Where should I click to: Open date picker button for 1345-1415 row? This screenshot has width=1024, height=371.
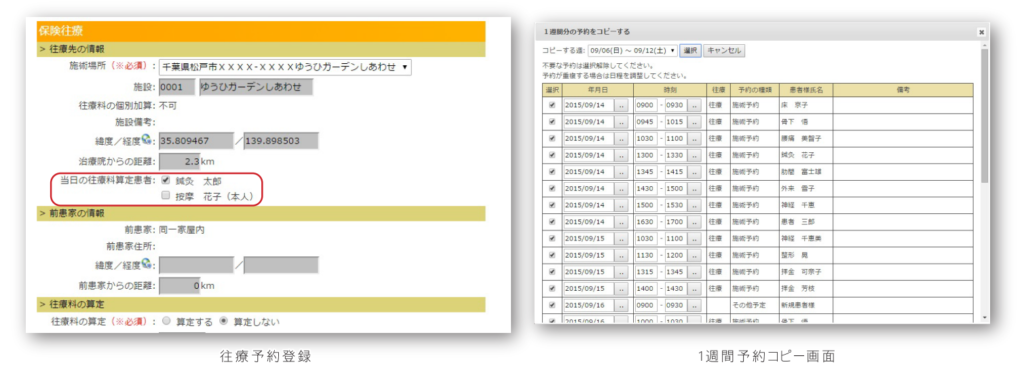point(621,172)
